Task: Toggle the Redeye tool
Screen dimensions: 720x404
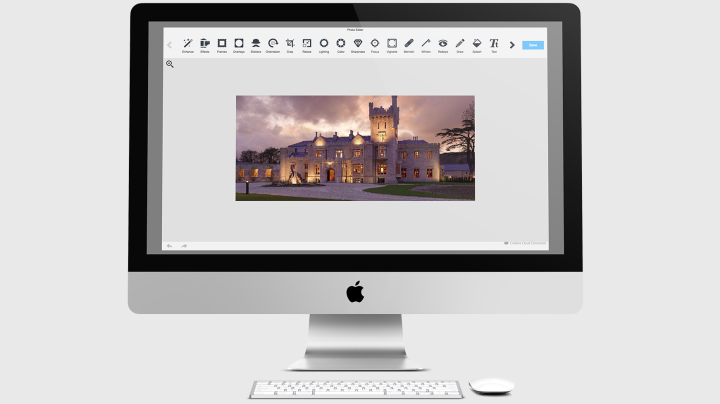Action: click(443, 44)
